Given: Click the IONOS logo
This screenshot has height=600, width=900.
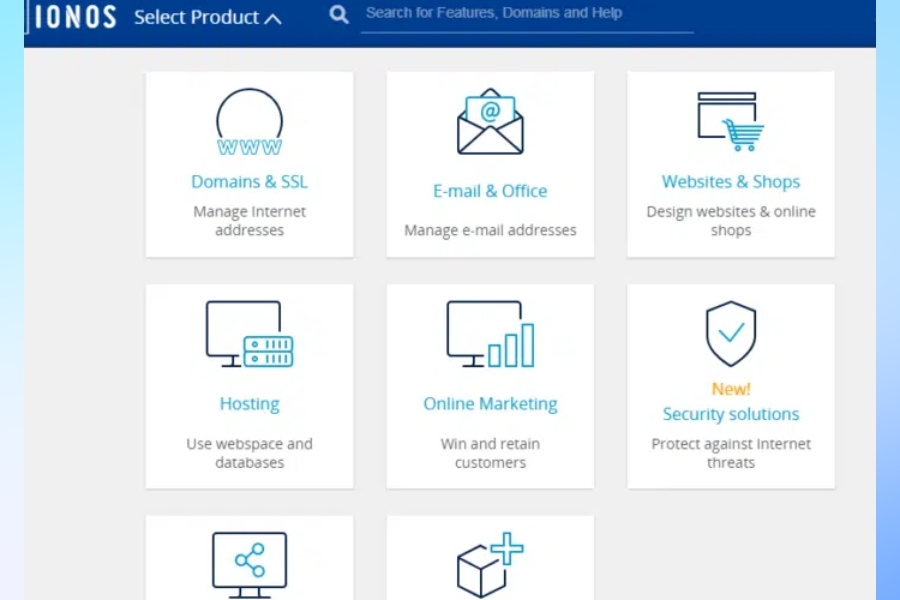Looking at the screenshot, I should 75,17.
